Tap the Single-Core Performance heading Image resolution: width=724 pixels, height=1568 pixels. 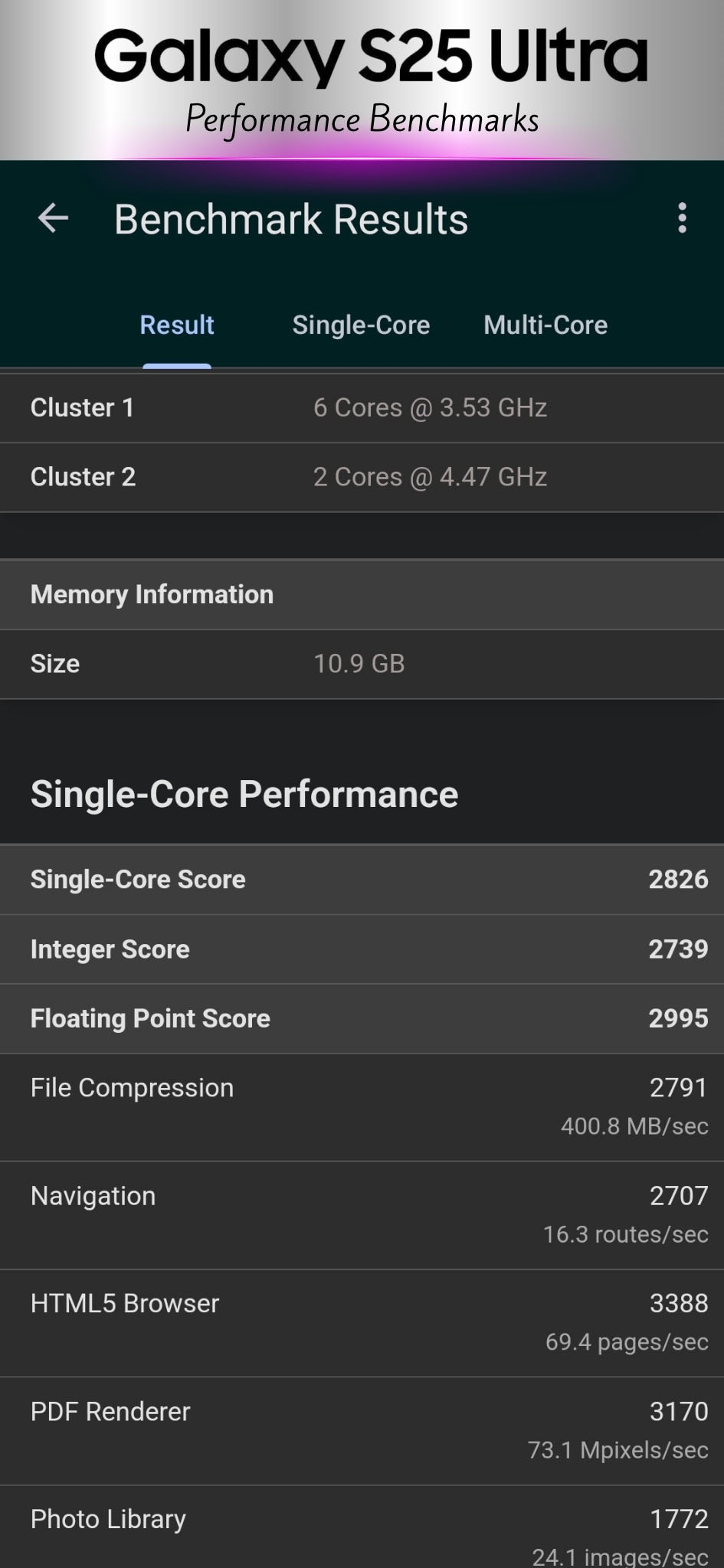click(x=244, y=794)
